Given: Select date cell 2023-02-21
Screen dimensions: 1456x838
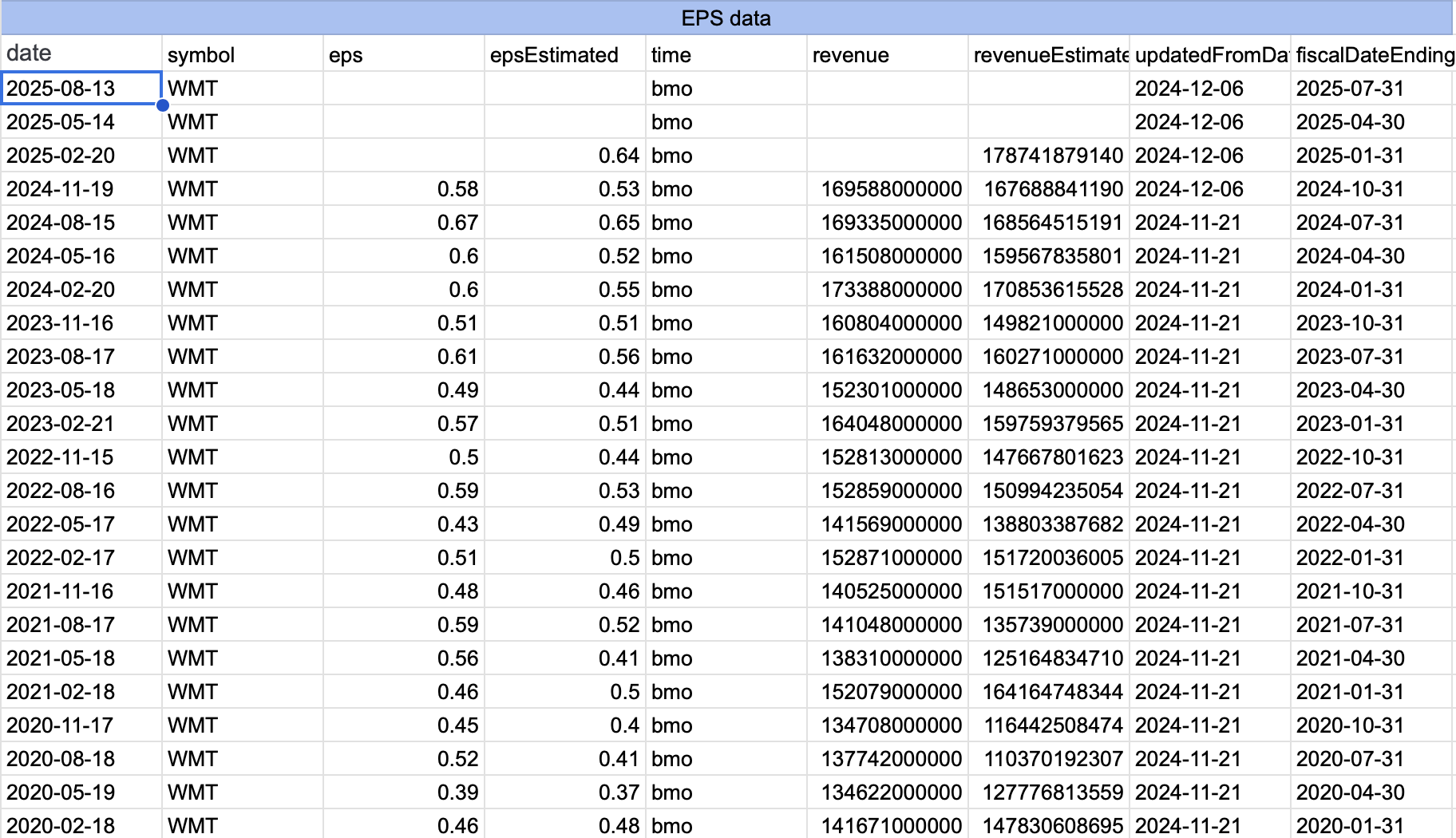Looking at the screenshot, I should 81,423.
